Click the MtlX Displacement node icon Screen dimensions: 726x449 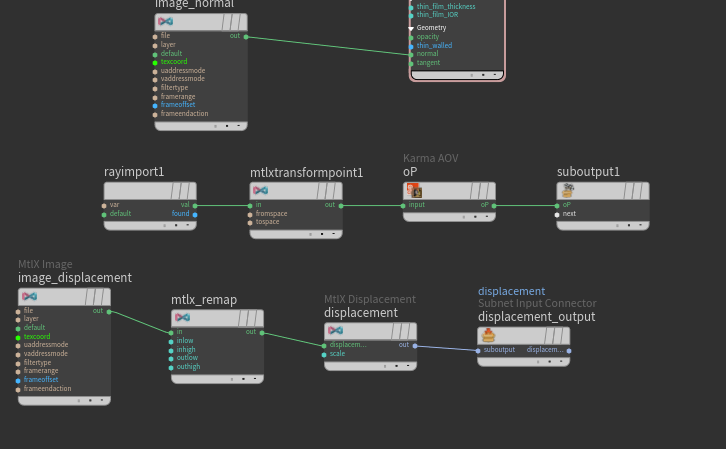pyautogui.click(x=335, y=331)
